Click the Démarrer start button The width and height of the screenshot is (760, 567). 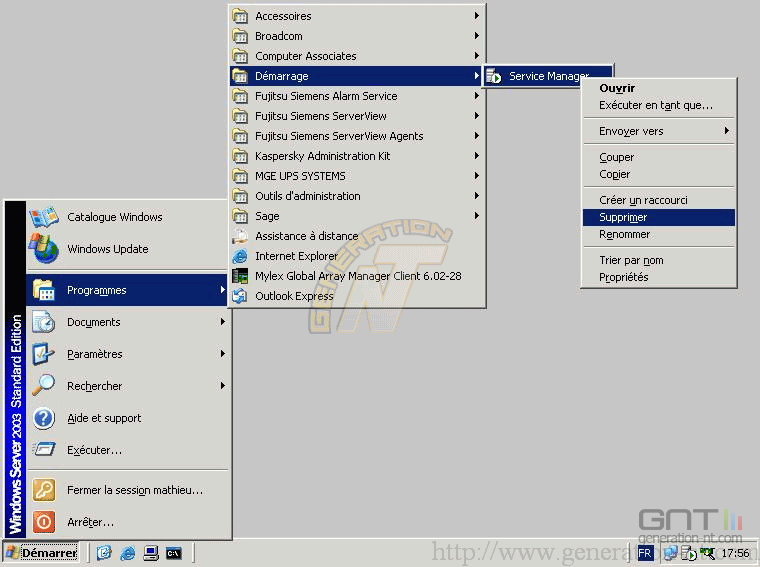(x=42, y=553)
